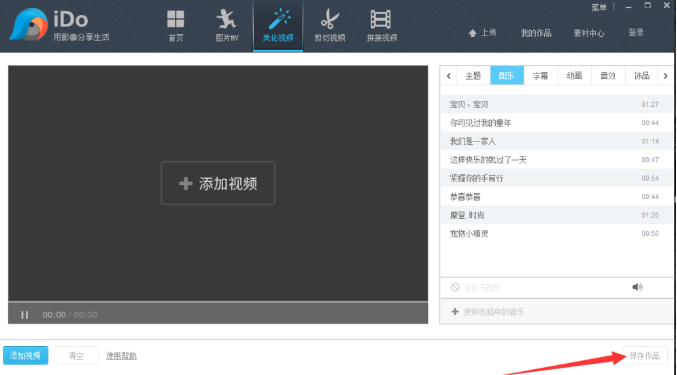Minimize the iDo window

coord(629,7)
